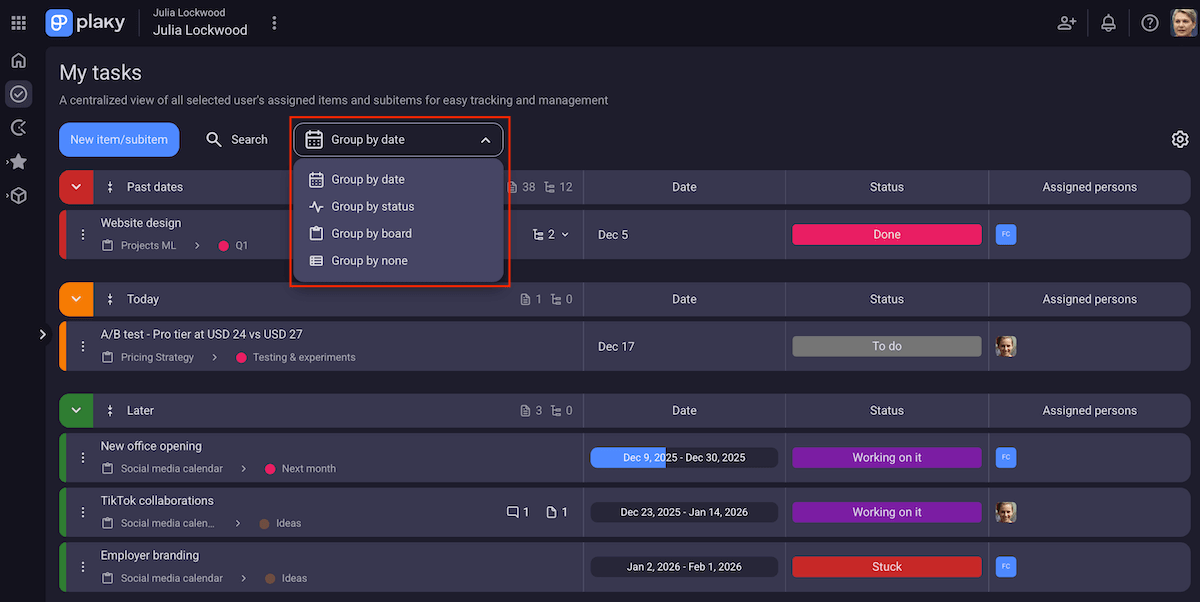The image size is (1200, 602).
Task: Select Group by none option
Action: (369, 261)
